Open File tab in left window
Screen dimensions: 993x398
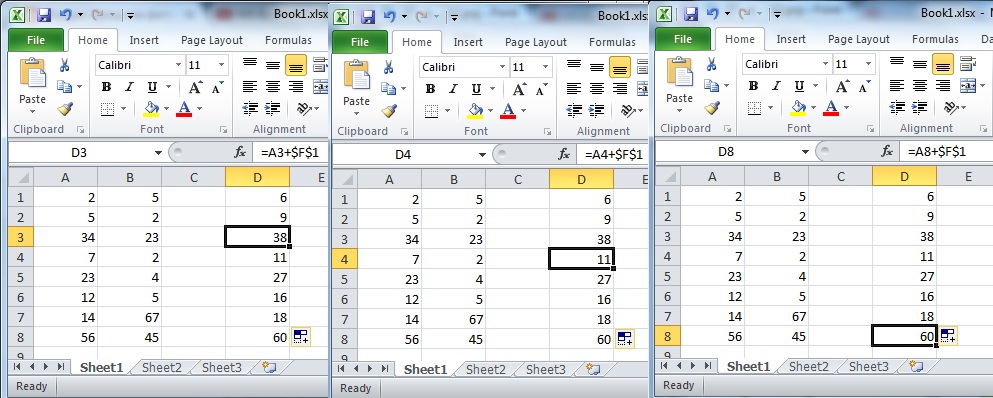click(x=36, y=40)
